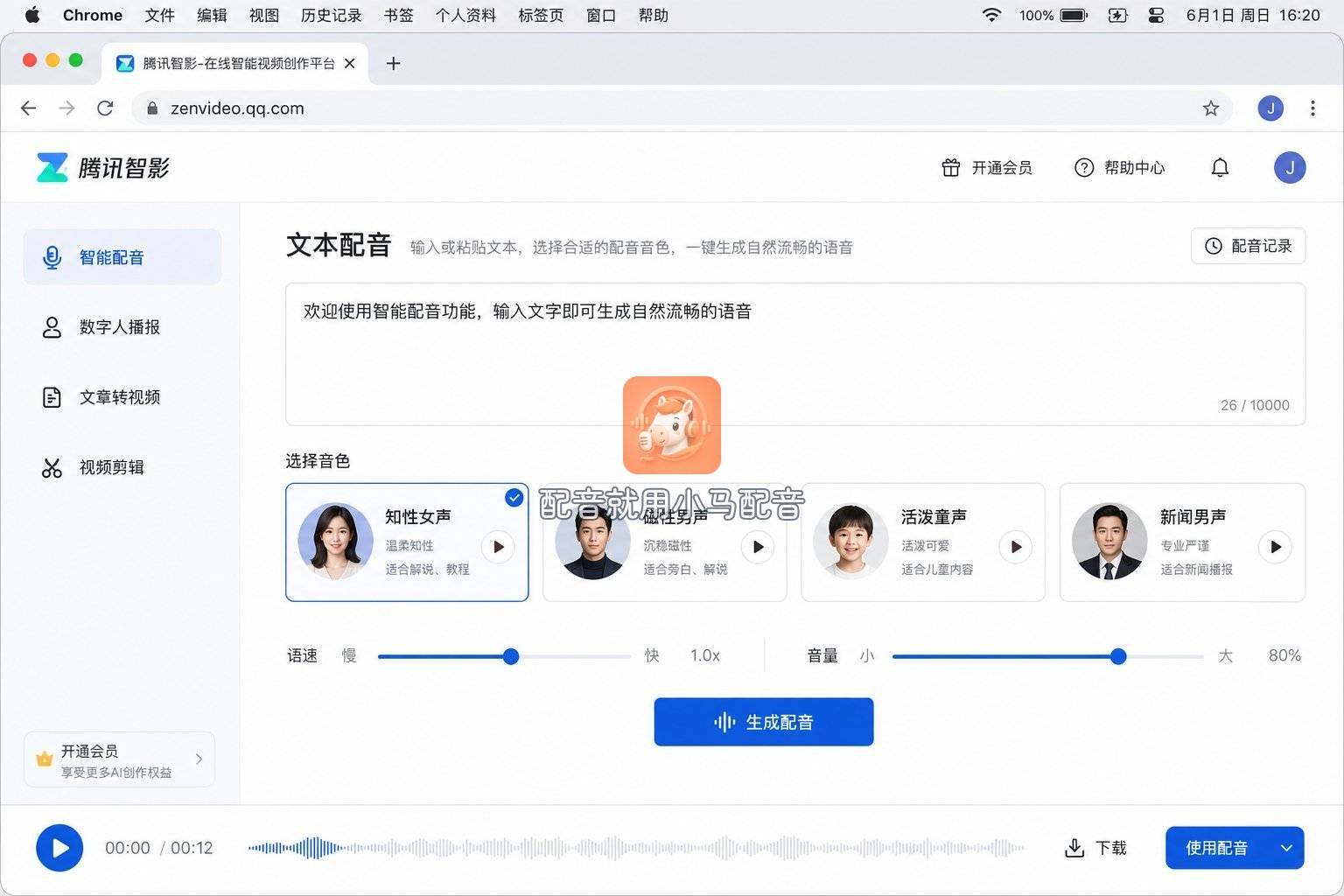1344x896 pixels.
Task: Click the 生成配音 button
Action: point(764,722)
